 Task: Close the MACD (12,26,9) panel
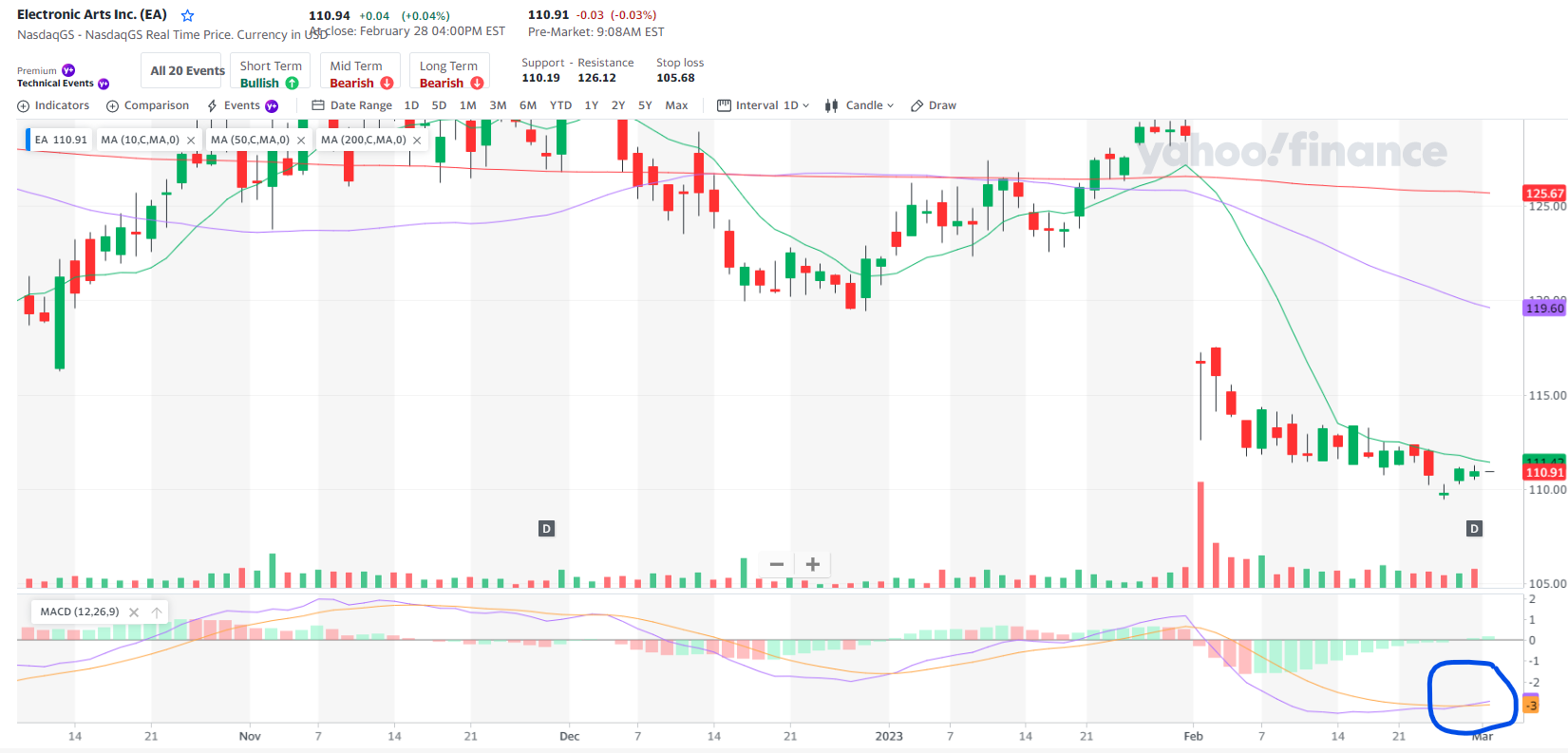tap(134, 612)
